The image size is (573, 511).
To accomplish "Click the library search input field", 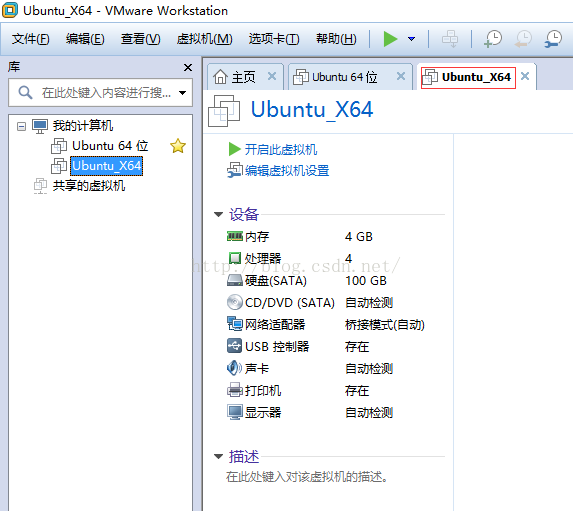I will click(100, 93).
